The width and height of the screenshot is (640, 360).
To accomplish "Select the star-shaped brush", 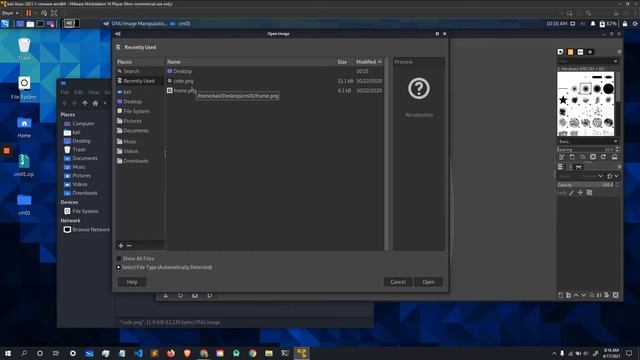I will [x=563, y=100].
